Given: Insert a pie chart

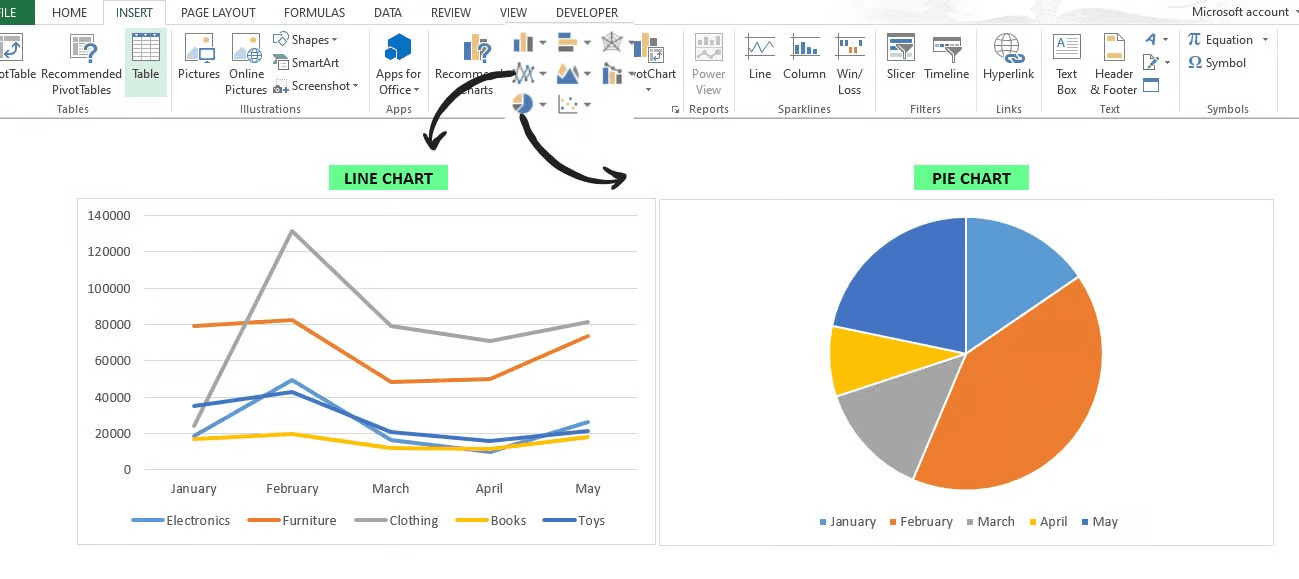Looking at the screenshot, I should click(521, 103).
